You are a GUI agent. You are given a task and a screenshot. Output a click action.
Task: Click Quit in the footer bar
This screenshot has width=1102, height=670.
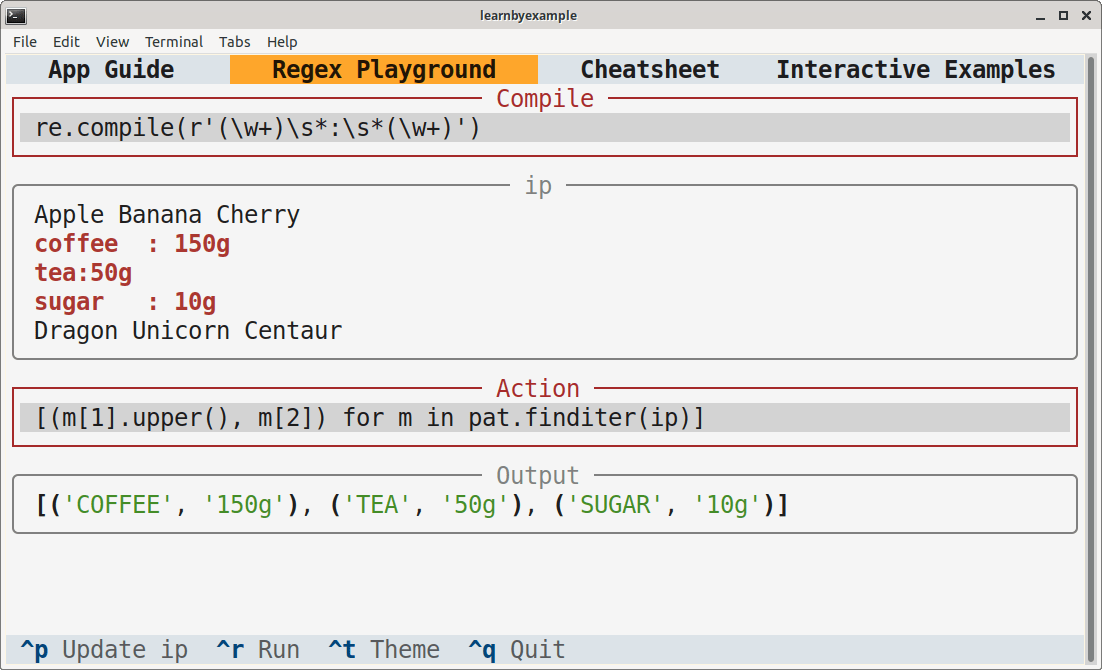[x=518, y=650]
